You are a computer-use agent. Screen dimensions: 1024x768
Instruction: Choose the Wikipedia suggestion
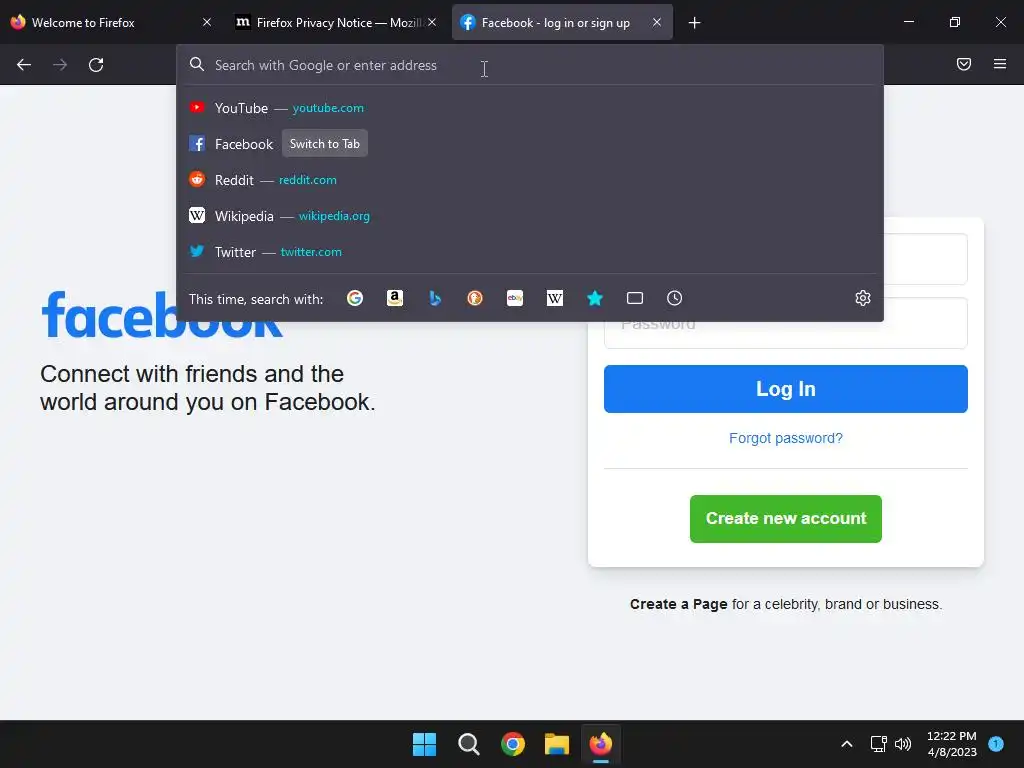(x=530, y=216)
